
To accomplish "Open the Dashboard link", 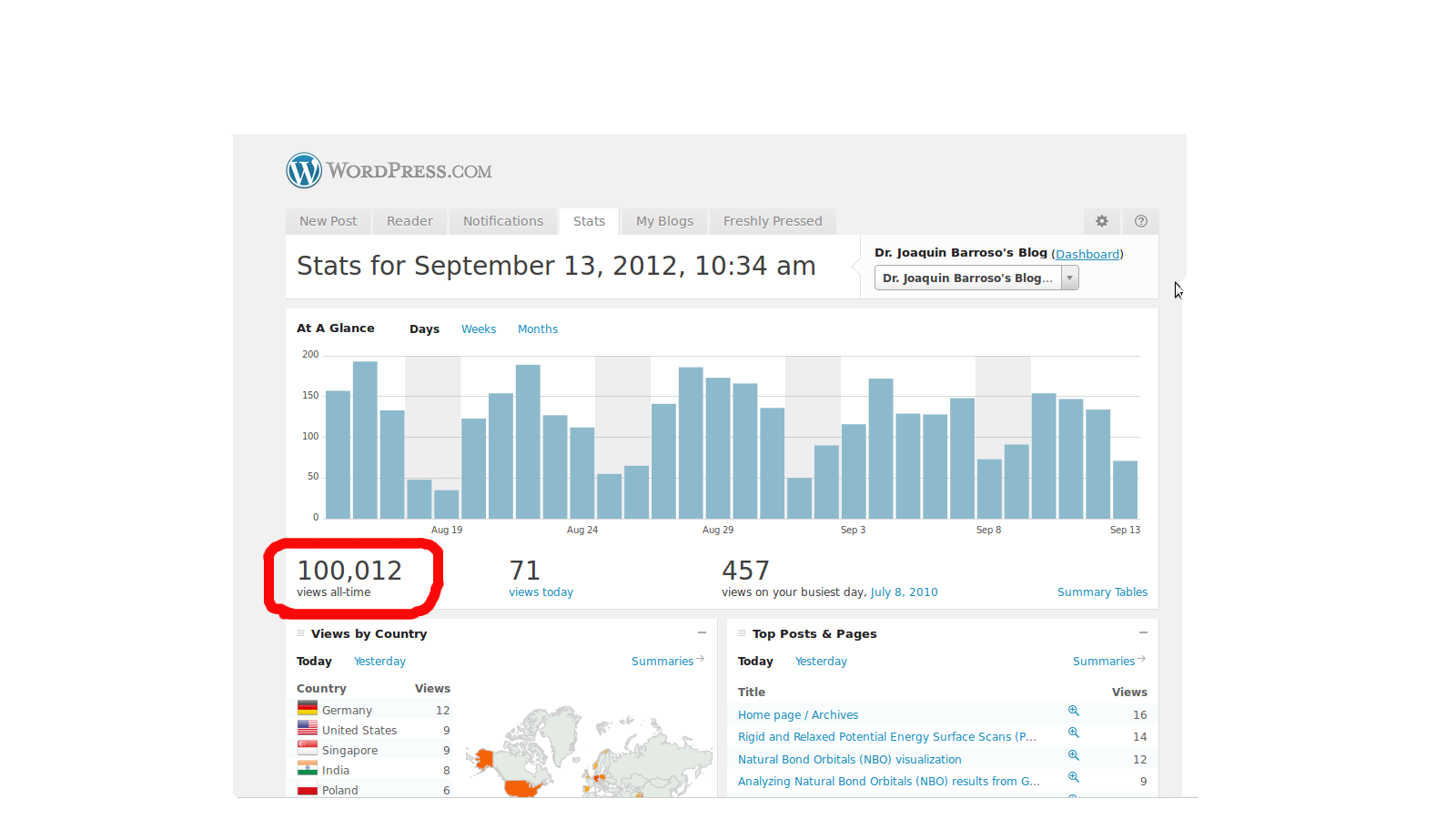I will pos(1087,255).
